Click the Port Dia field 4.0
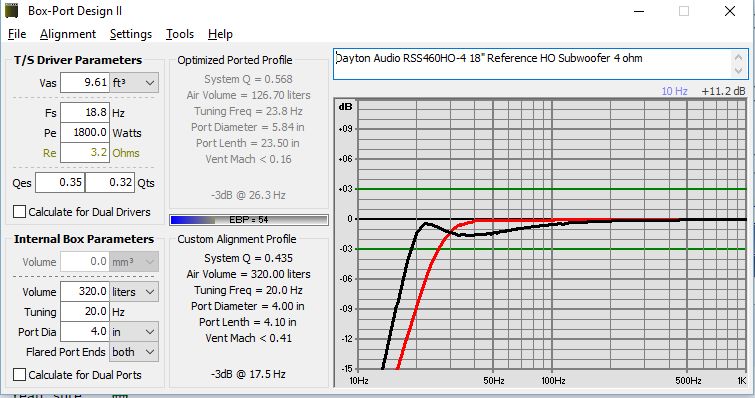Image resolution: width=755 pixels, height=398 pixels. [85, 332]
